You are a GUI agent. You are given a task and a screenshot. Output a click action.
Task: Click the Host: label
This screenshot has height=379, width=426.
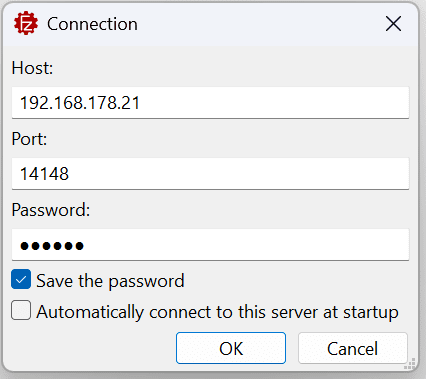coord(32,68)
